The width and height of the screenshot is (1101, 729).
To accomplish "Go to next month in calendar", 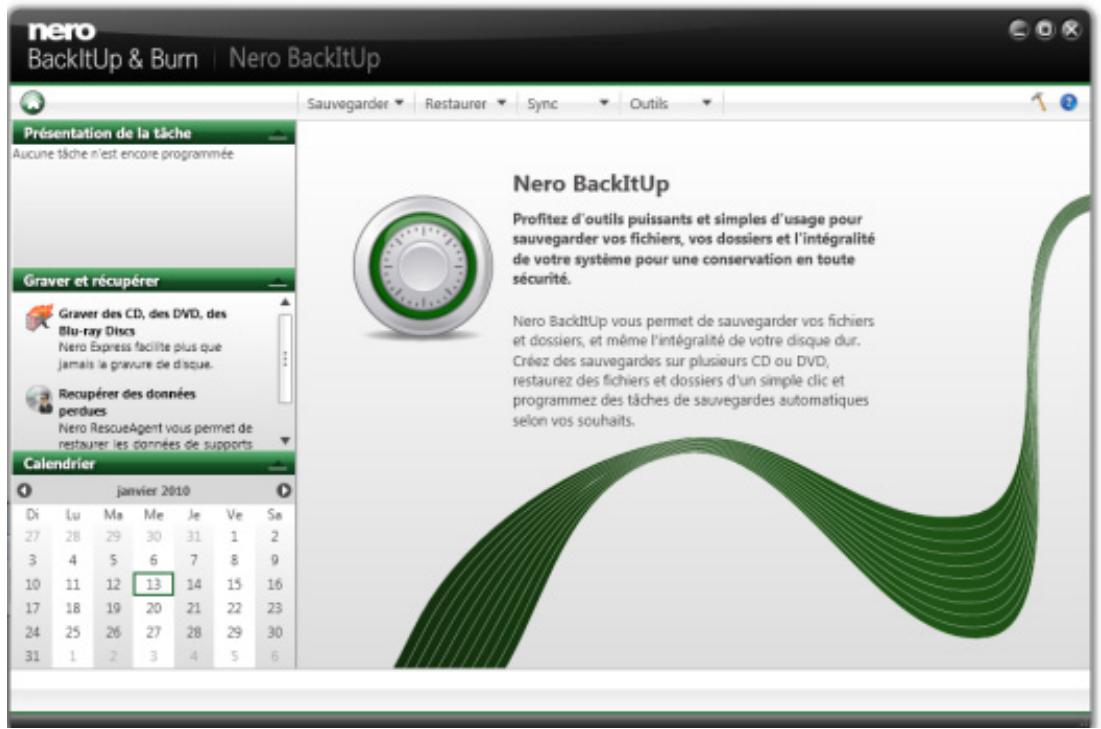I will tap(284, 490).
